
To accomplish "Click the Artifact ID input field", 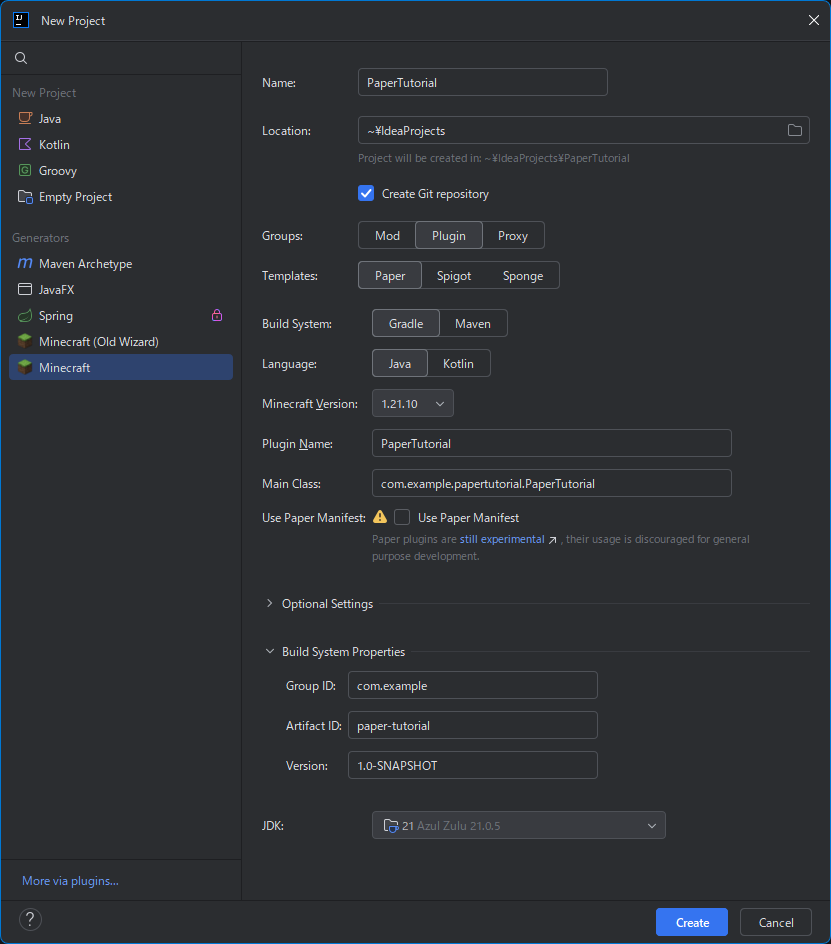I will point(472,725).
